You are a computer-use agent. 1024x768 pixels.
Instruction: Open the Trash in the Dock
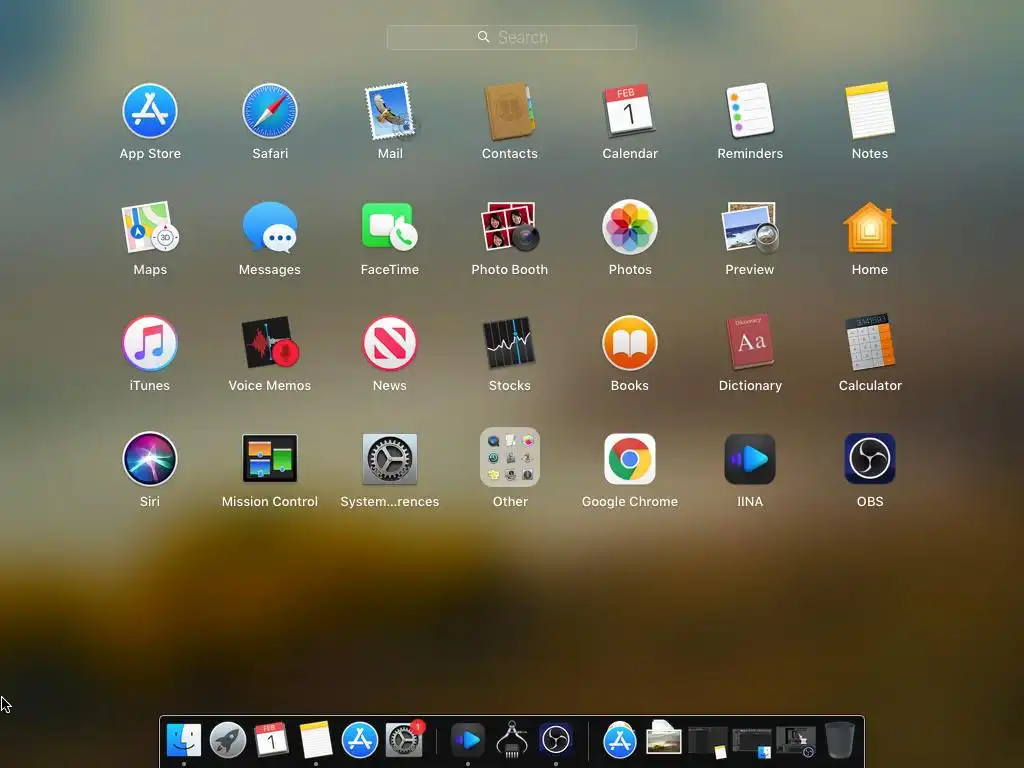pos(839,740)
